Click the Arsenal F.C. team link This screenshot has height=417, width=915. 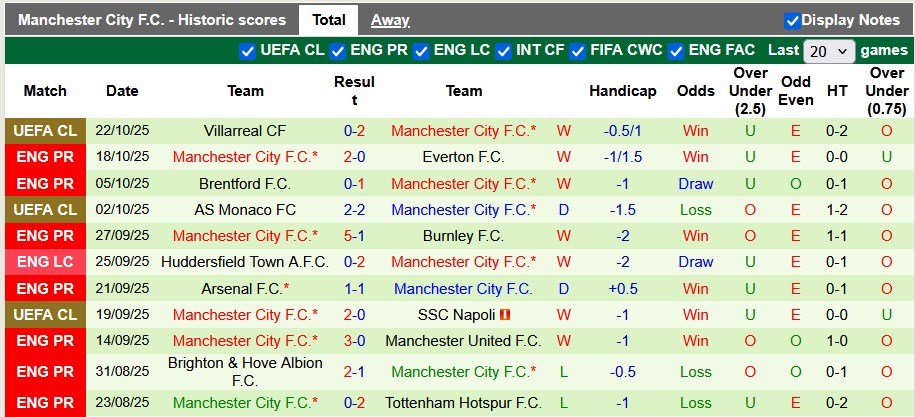[x=242, y=289]
